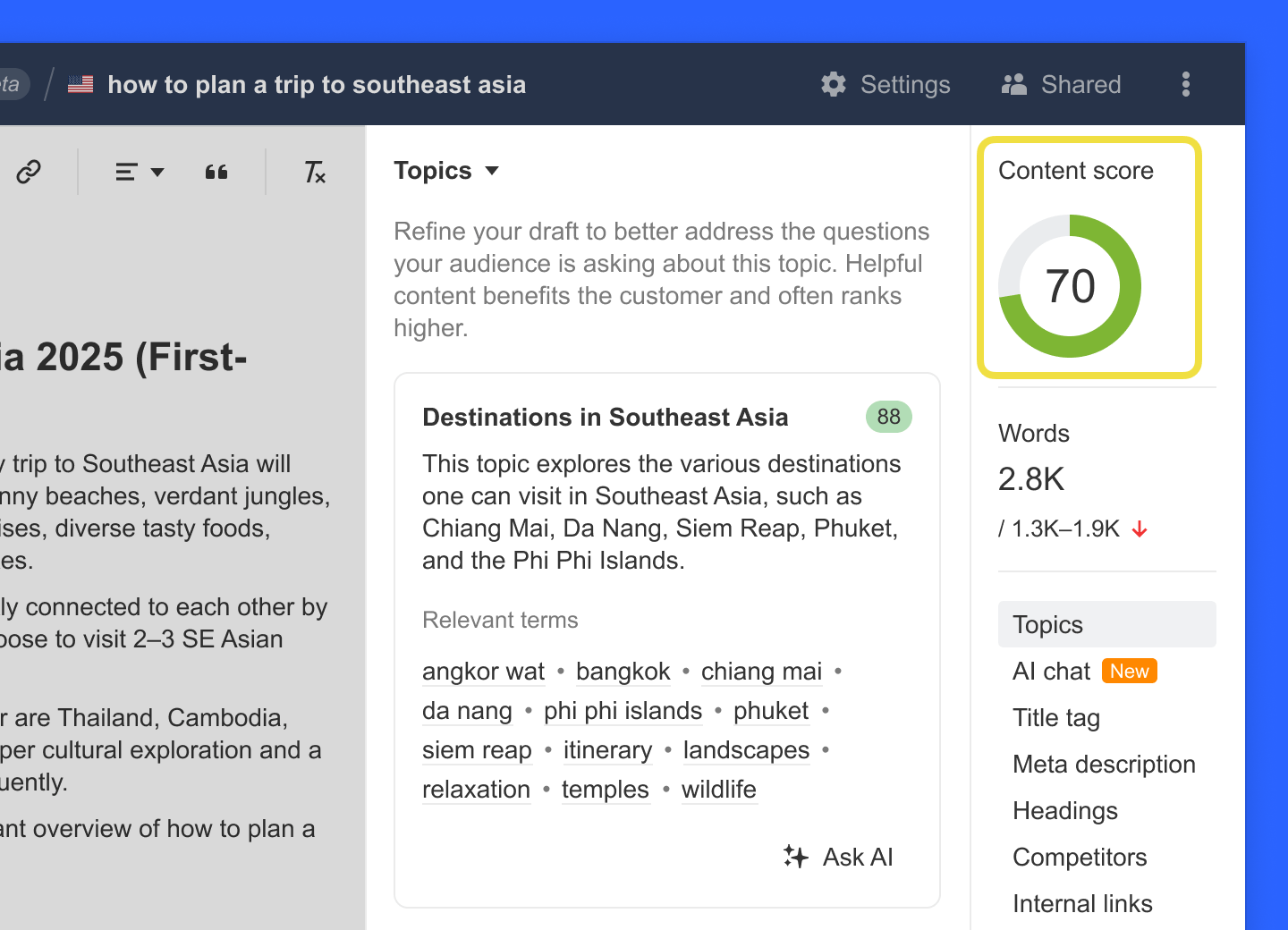Click the Ask AI sparkle icon
Image resolution: width=1288 pixels, height=930 pixels.
[x=795, y=857]
